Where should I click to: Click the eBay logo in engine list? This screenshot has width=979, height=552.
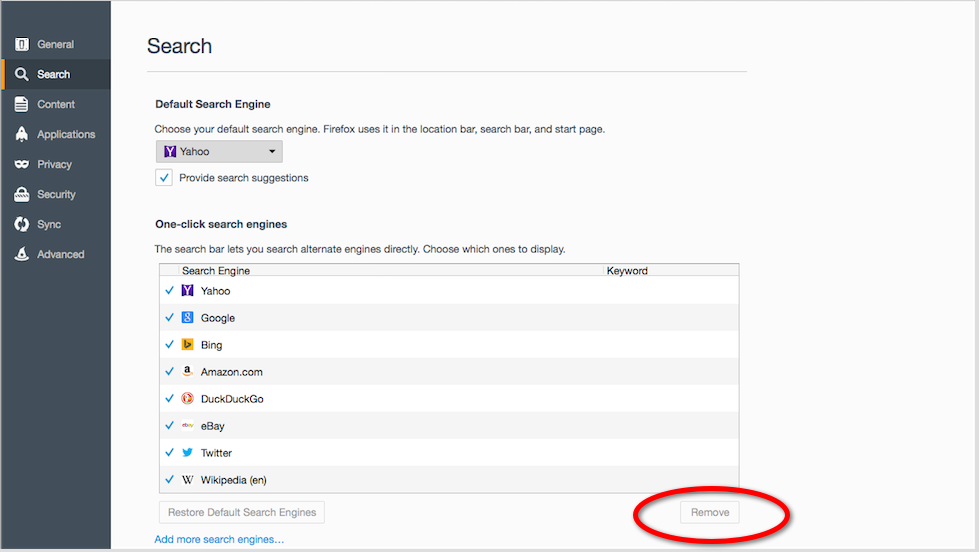click(187, 425)
